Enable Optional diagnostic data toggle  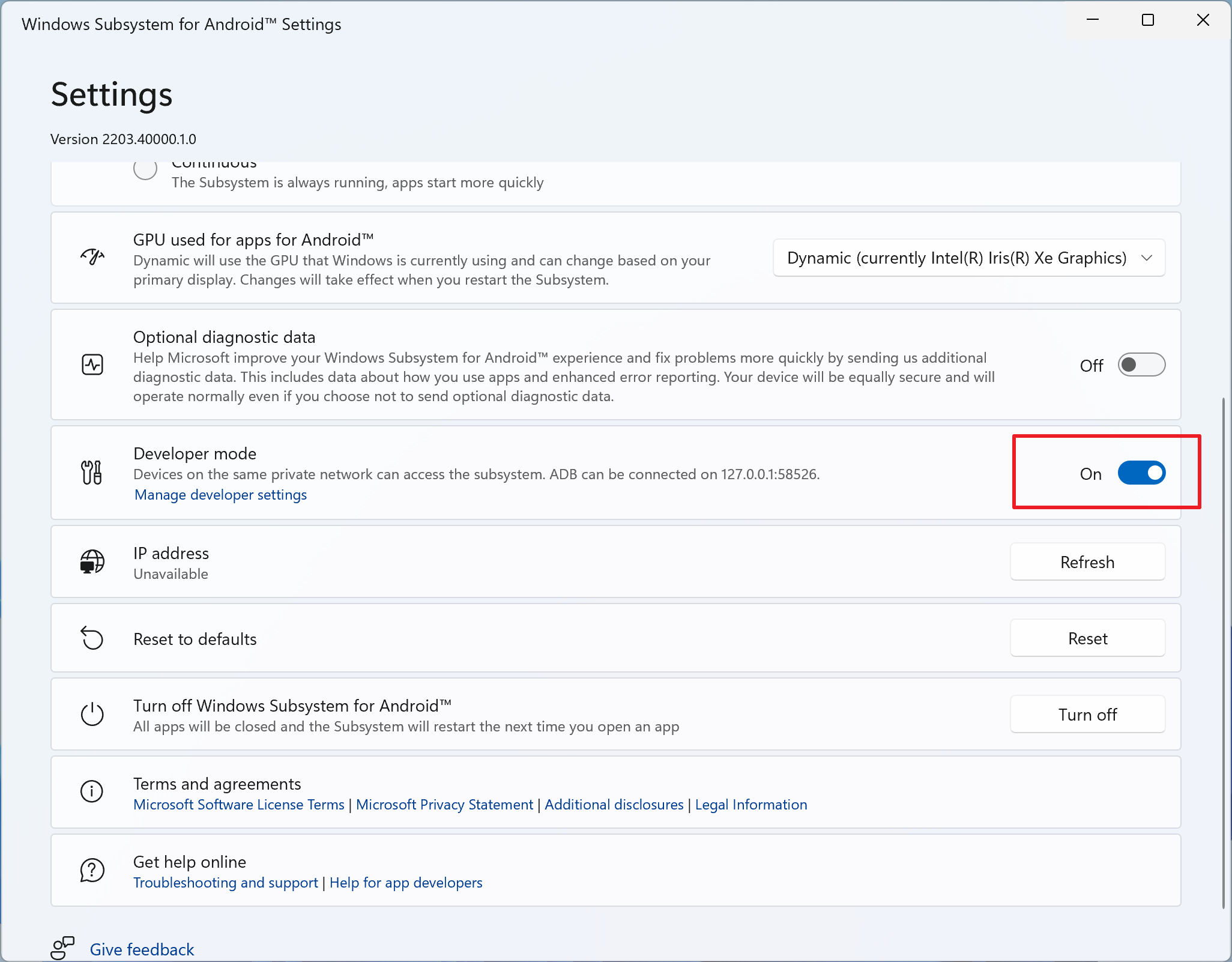pyautogui.click(x=1141, y=365)
